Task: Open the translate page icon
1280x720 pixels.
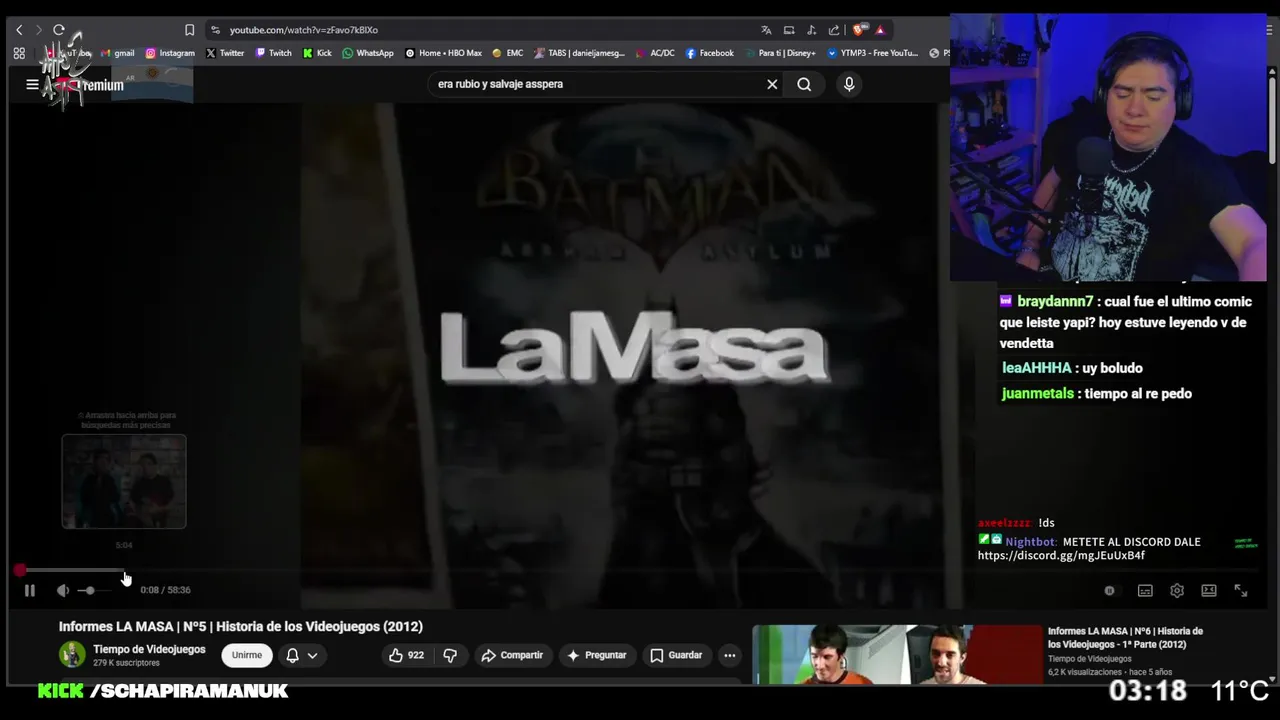Action: tap(766, 30)
